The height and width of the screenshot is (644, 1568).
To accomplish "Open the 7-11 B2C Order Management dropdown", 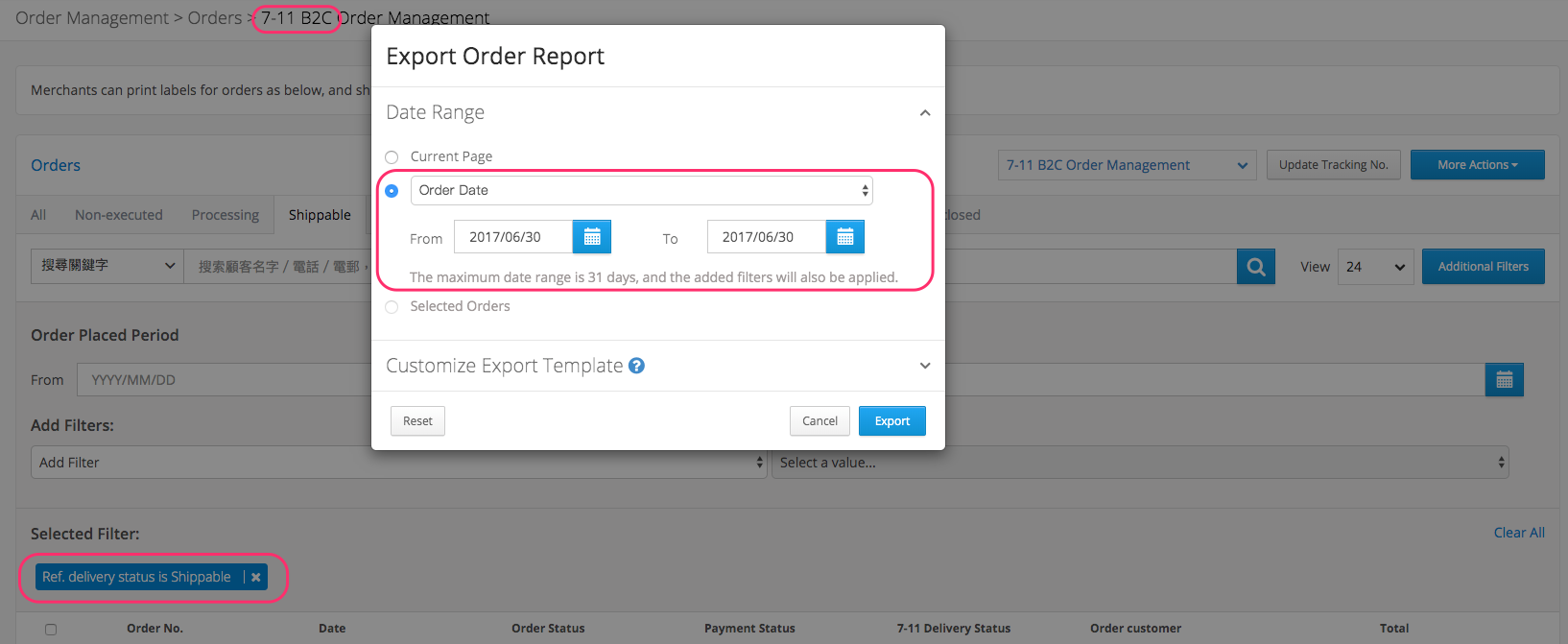I will [1128, 165].
